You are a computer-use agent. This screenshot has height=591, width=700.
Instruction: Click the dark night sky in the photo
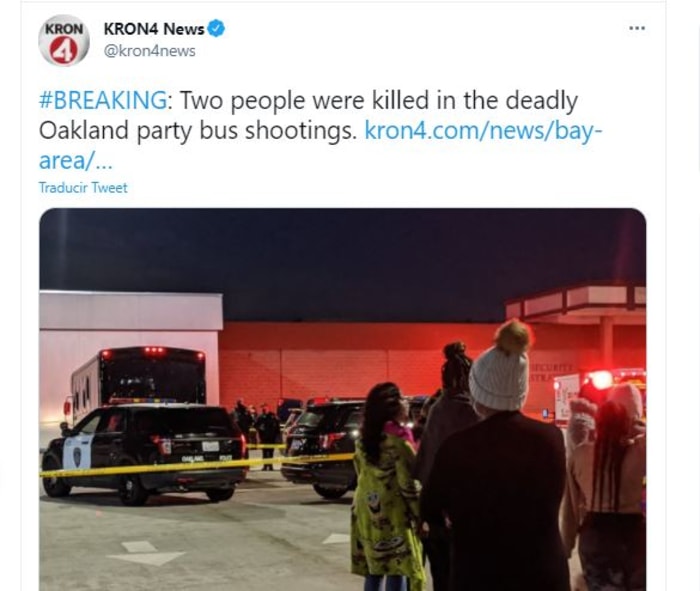pyautogui.click(x=342, y=259)
